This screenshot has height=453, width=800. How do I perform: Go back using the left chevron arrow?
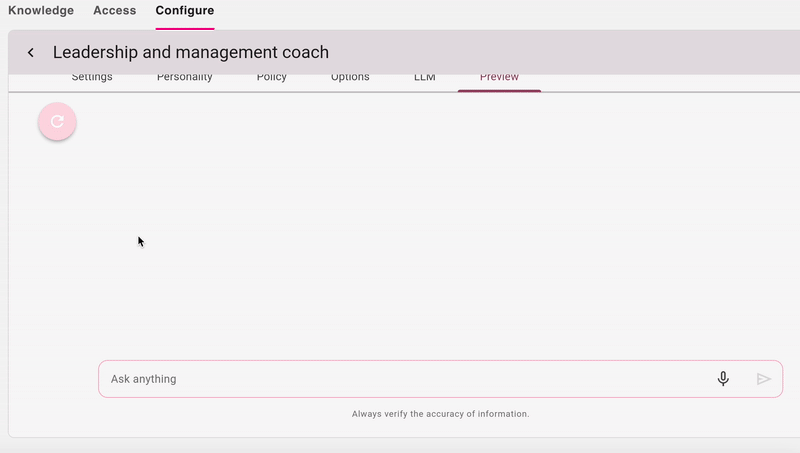pyautogui.click(x=31, y=53)
